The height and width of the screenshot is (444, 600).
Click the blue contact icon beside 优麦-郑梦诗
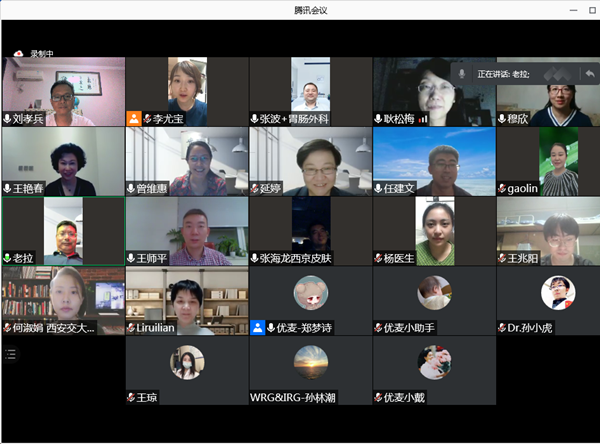[258, 327]
